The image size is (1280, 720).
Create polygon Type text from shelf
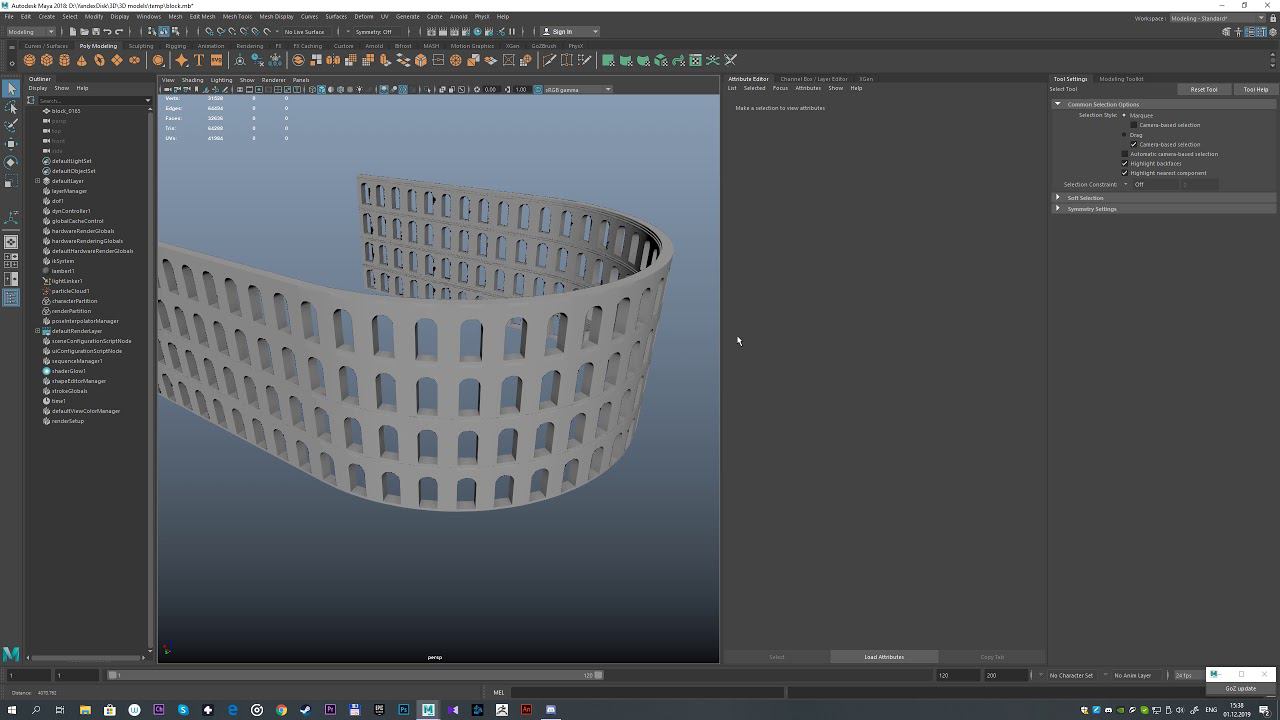(199, 60)
